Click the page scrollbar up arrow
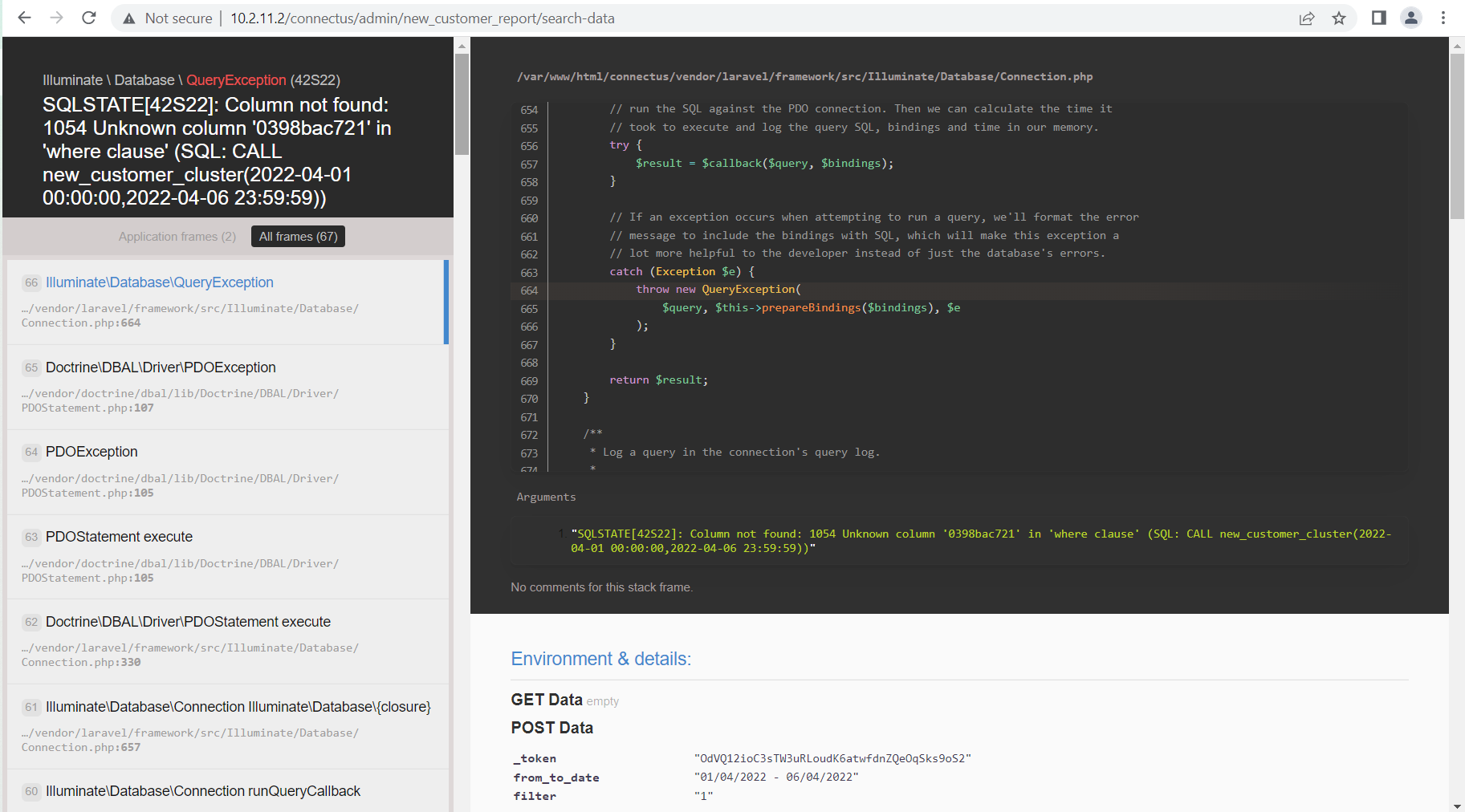This screenshot has height=812, width=1465. click(x=1457, y=46)
